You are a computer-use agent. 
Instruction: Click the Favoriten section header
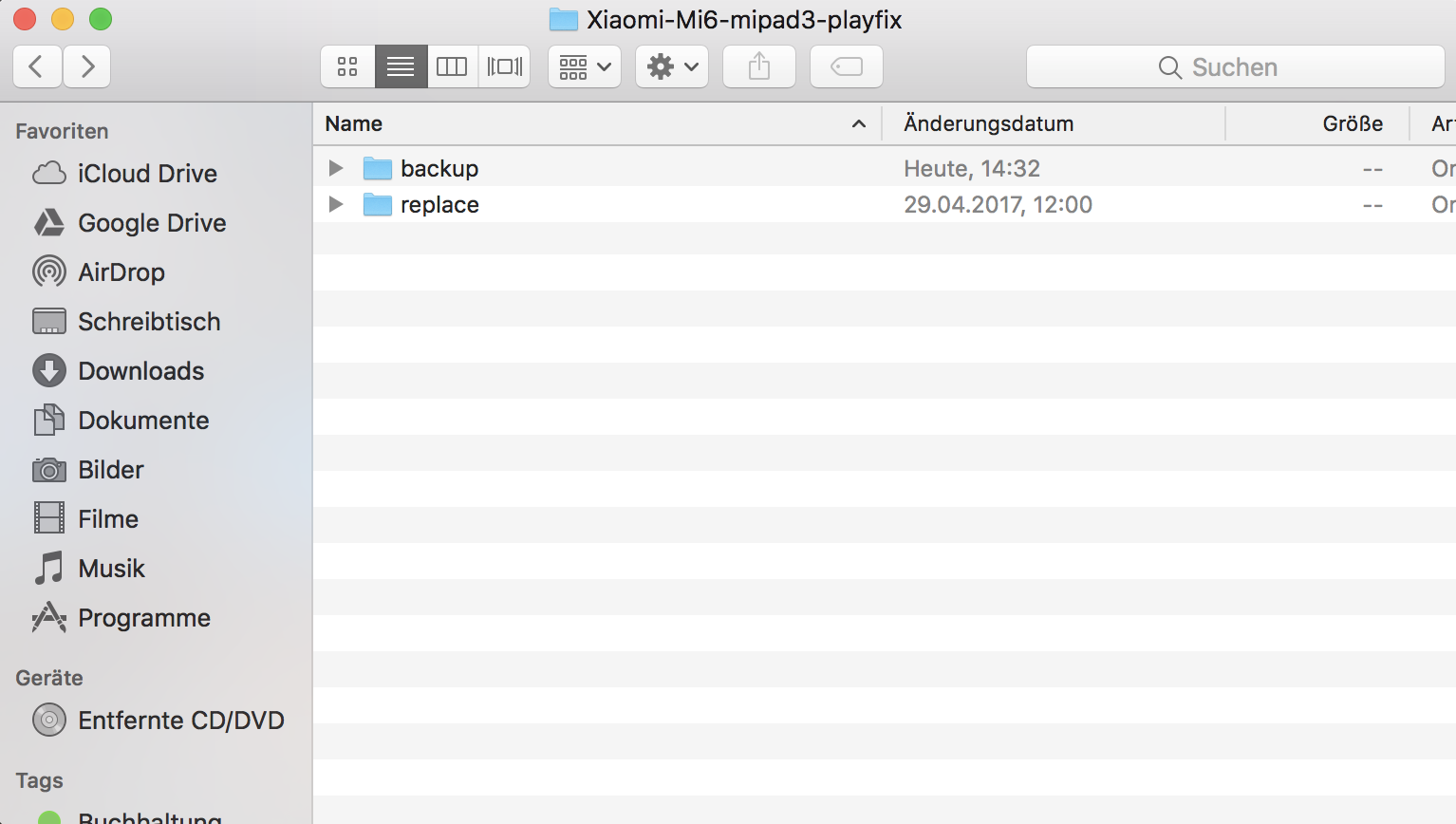tap(62, 131)
